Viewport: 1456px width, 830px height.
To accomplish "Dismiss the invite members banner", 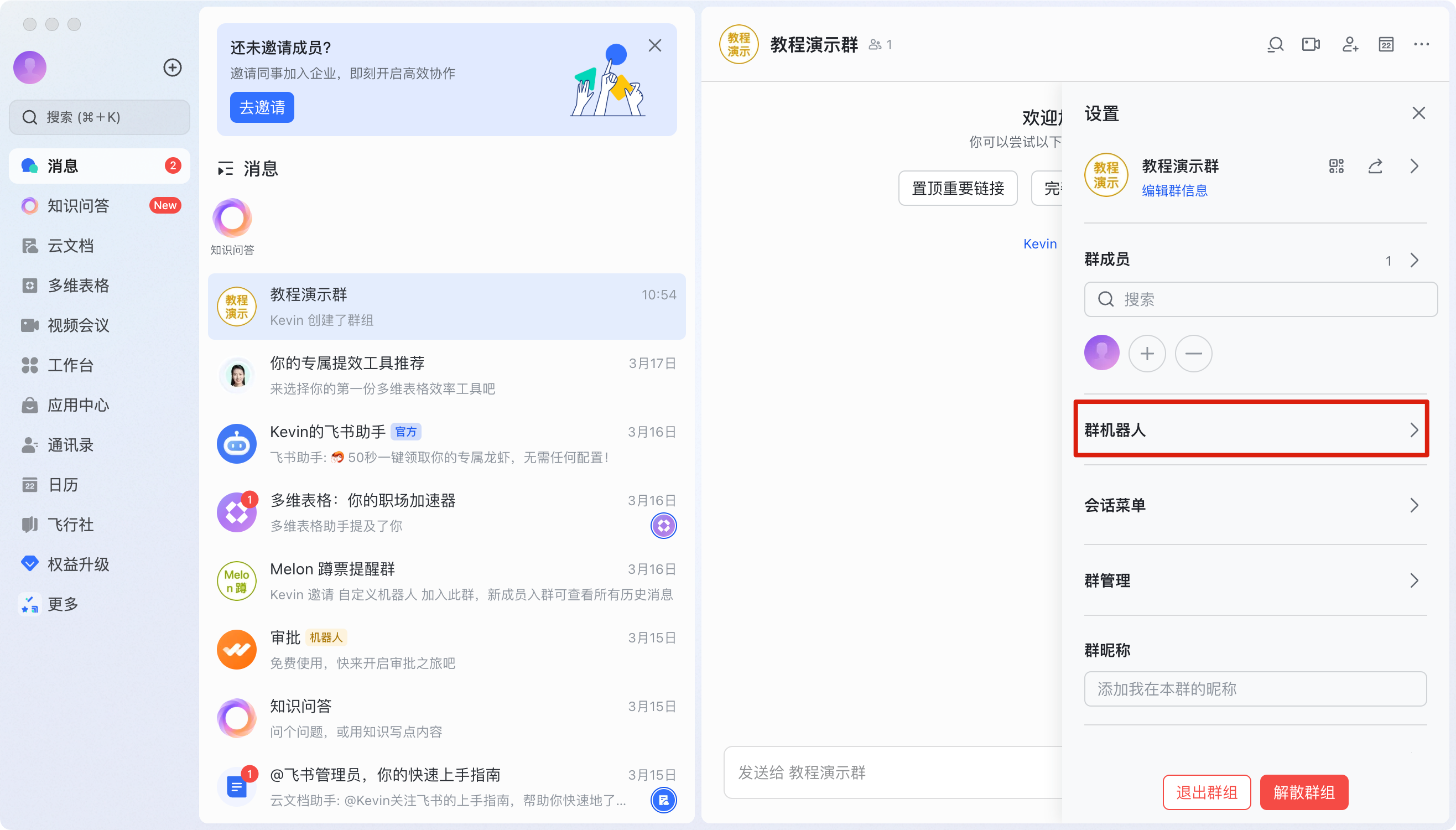I will [655, 45].
